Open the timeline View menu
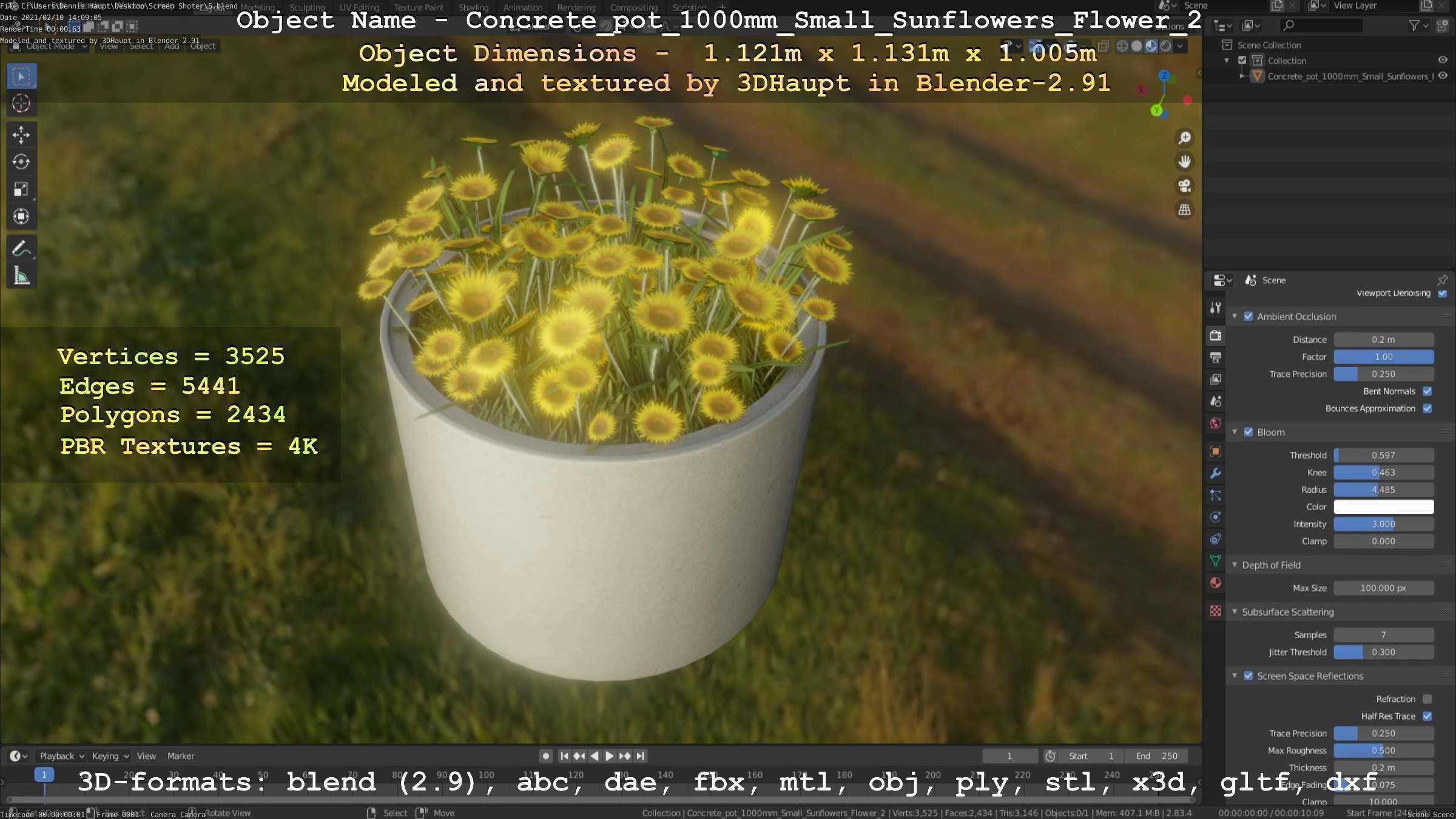Viewport: 1456px width, 819px height. [x=146, y=756]
